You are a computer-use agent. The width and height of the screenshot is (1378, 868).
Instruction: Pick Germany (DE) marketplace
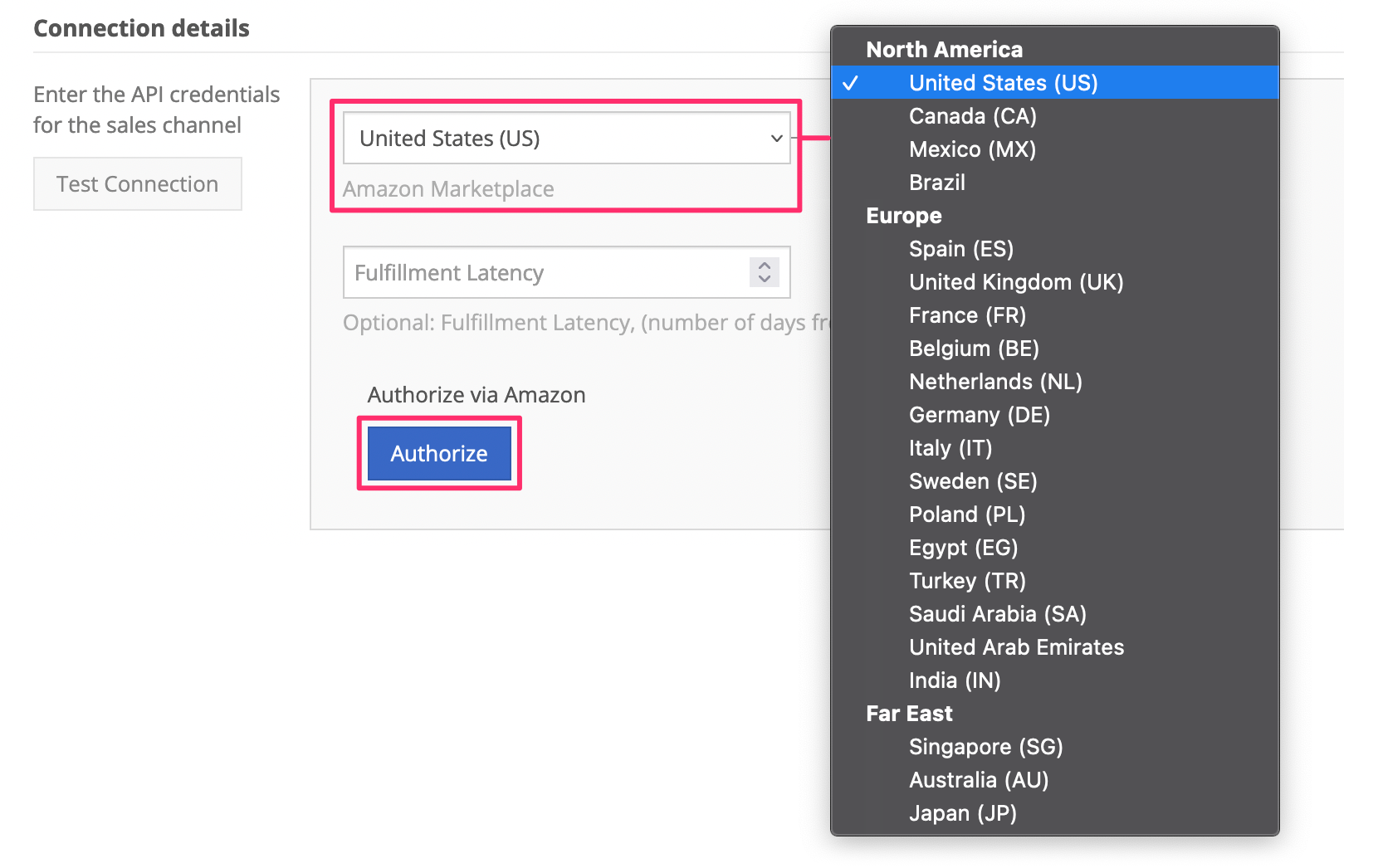point(1055,414)
